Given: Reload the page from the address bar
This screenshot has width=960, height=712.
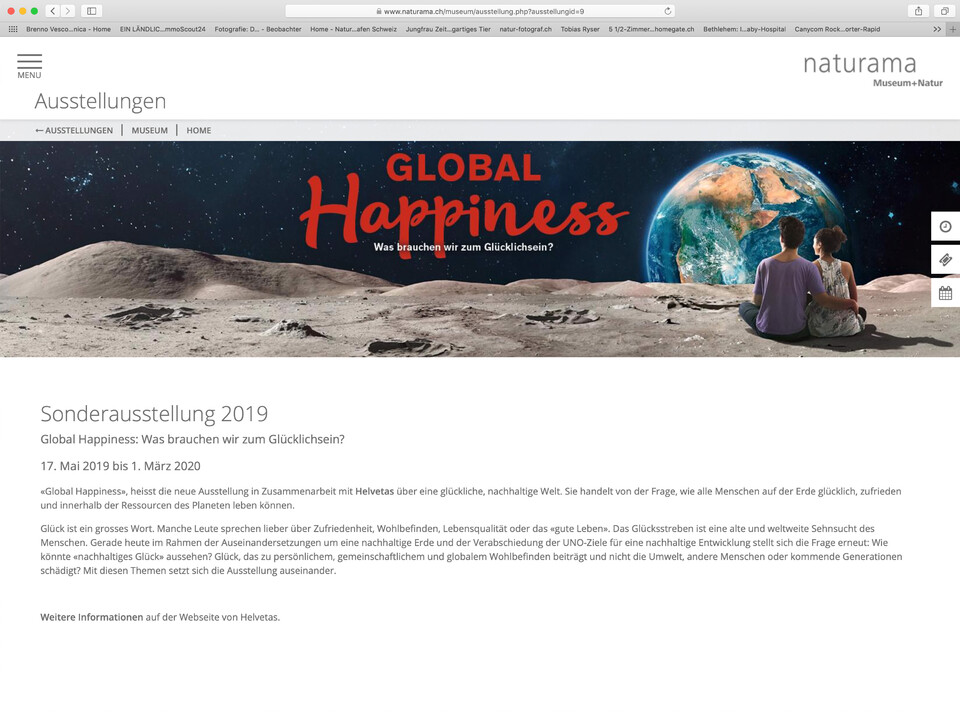Looking at the screenshot, I should [667, 12].
